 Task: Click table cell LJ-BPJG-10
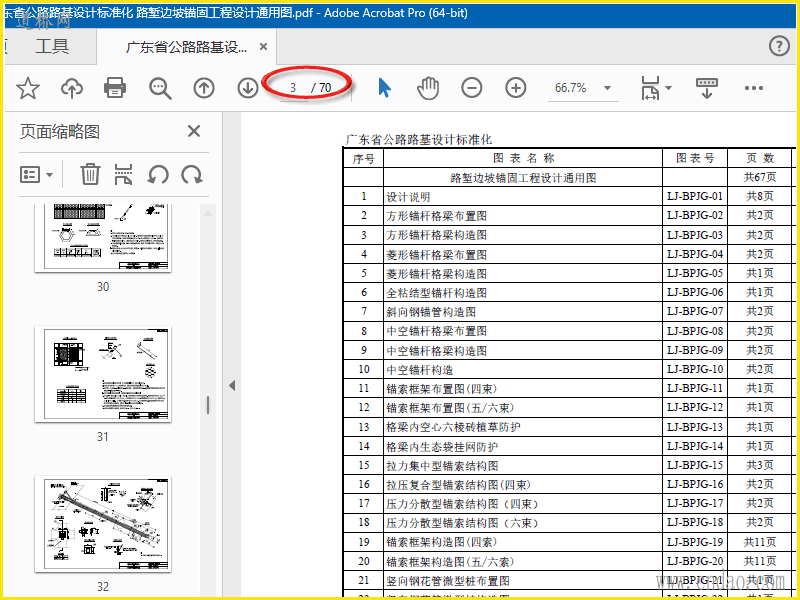(x=695, y=369)
